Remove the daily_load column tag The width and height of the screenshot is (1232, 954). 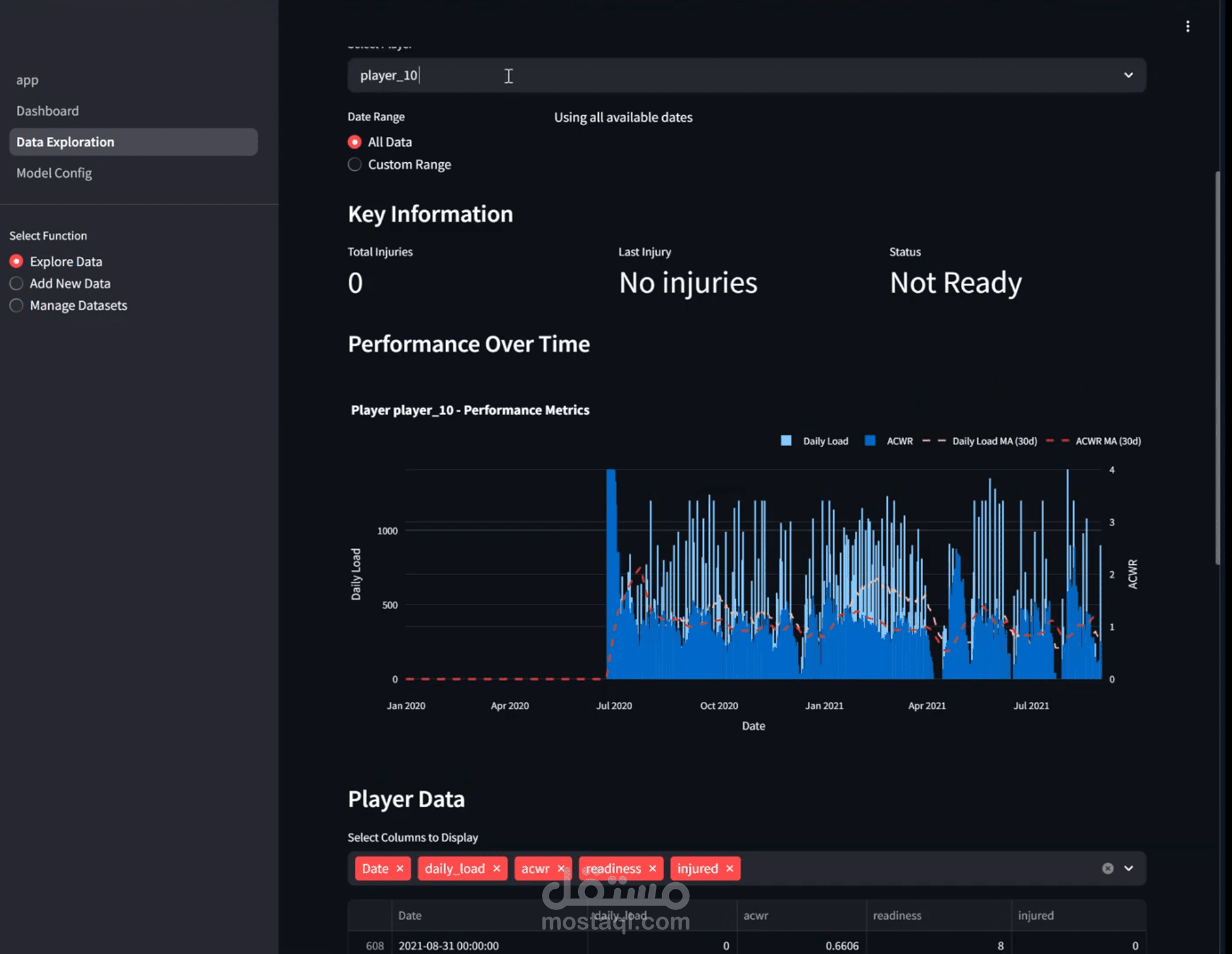[497, 868]
